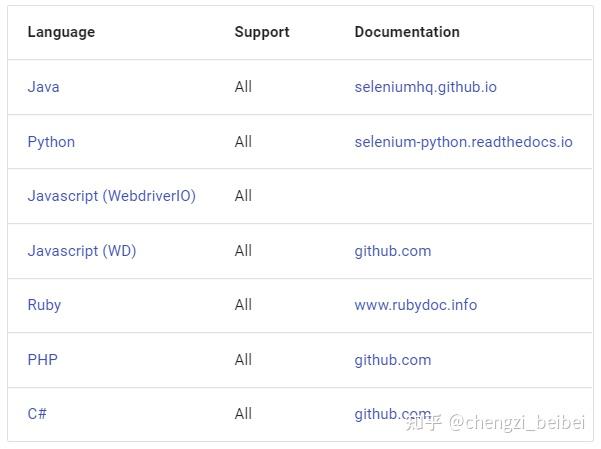Open github.com docs in the PHP row
This screenshot has width=601, height=449.
click(392, 360)
